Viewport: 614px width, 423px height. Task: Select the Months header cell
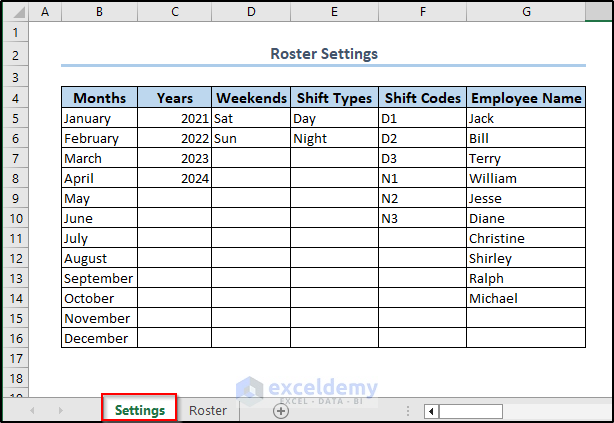coord(100,98)
